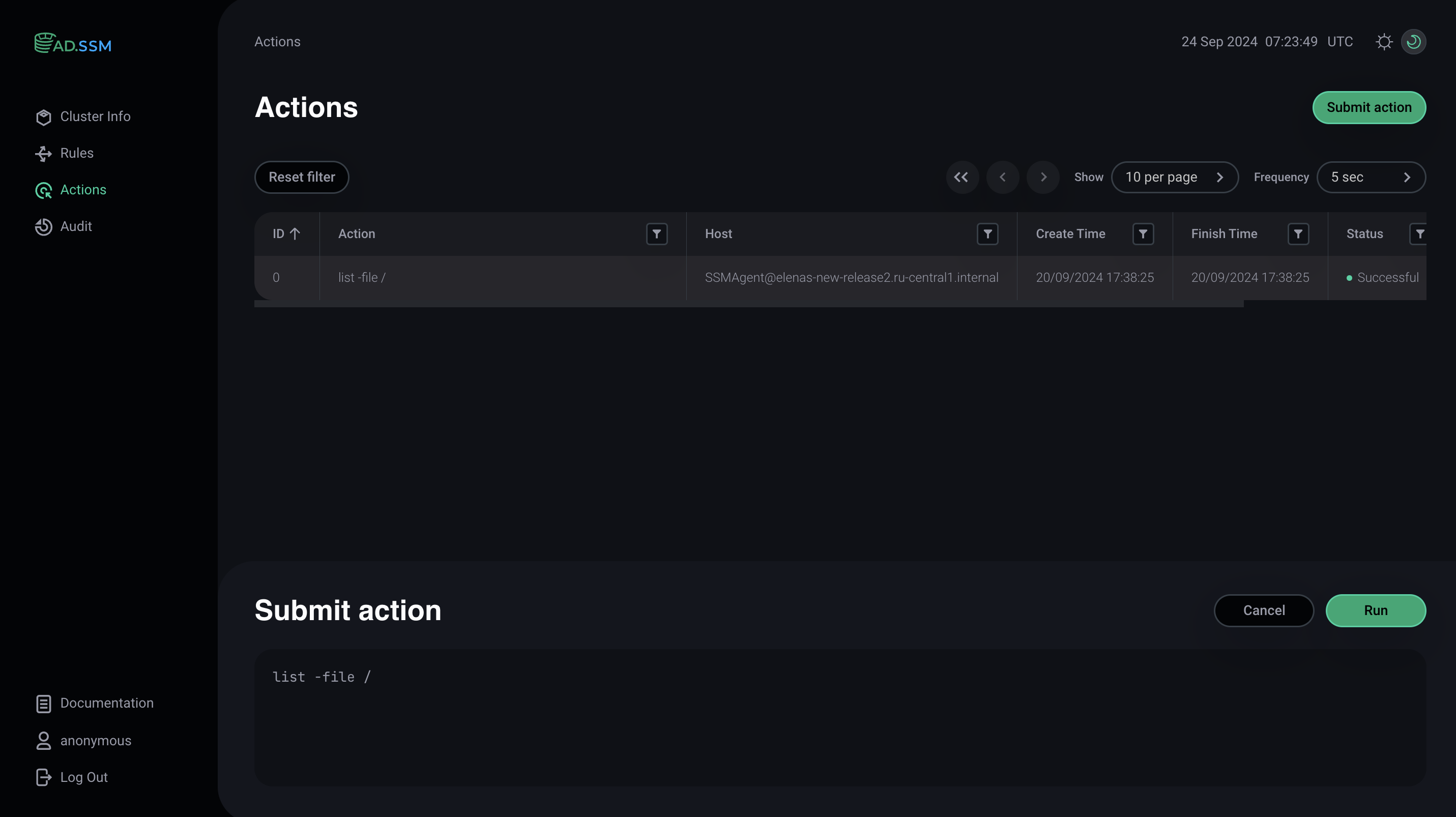Switch to dark theme moon icon
The height and width of the screenshot is (817, 1456).
[x=1413, y=42]
